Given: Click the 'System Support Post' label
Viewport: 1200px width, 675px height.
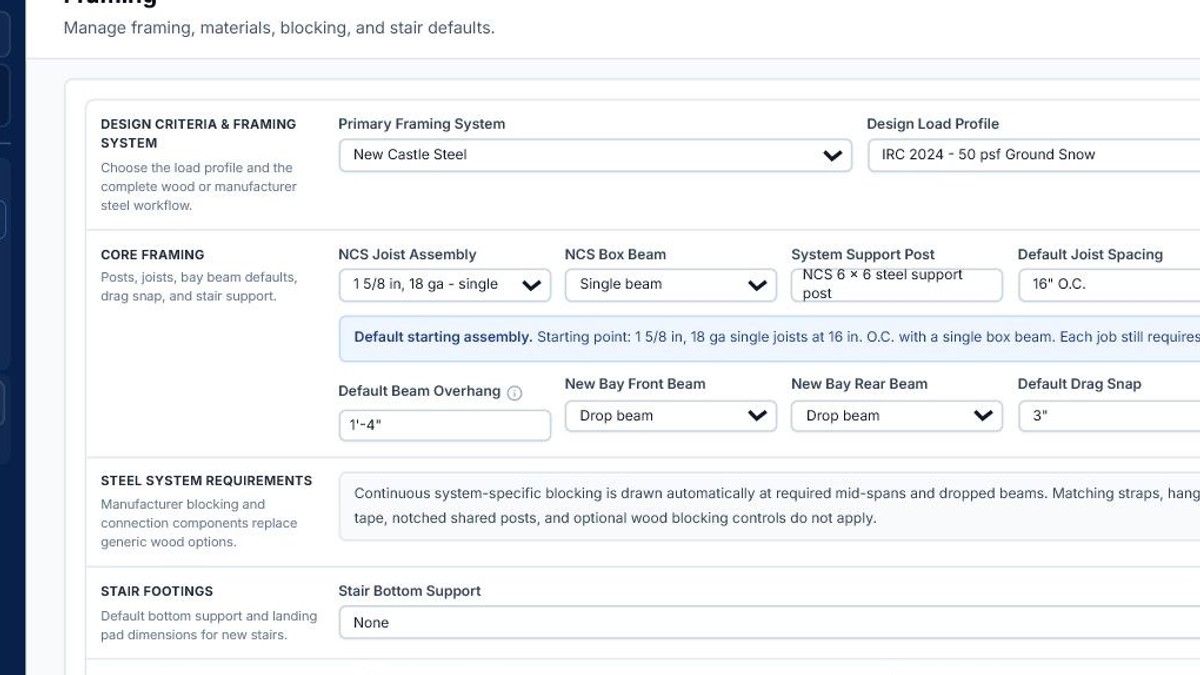Looking at the screenshot, I should click(863, 255).
